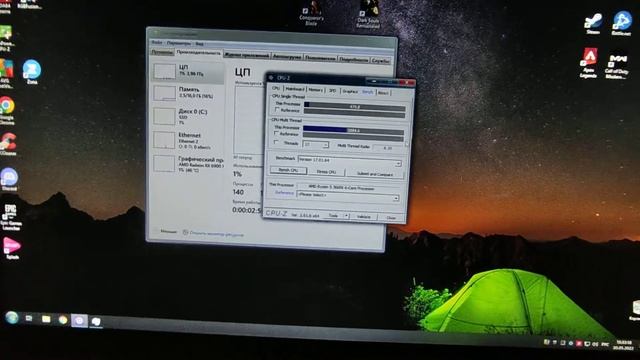Click the red tray icon in system tray
Viewport: 640px width, 360px height.
(x=578, y=344)
